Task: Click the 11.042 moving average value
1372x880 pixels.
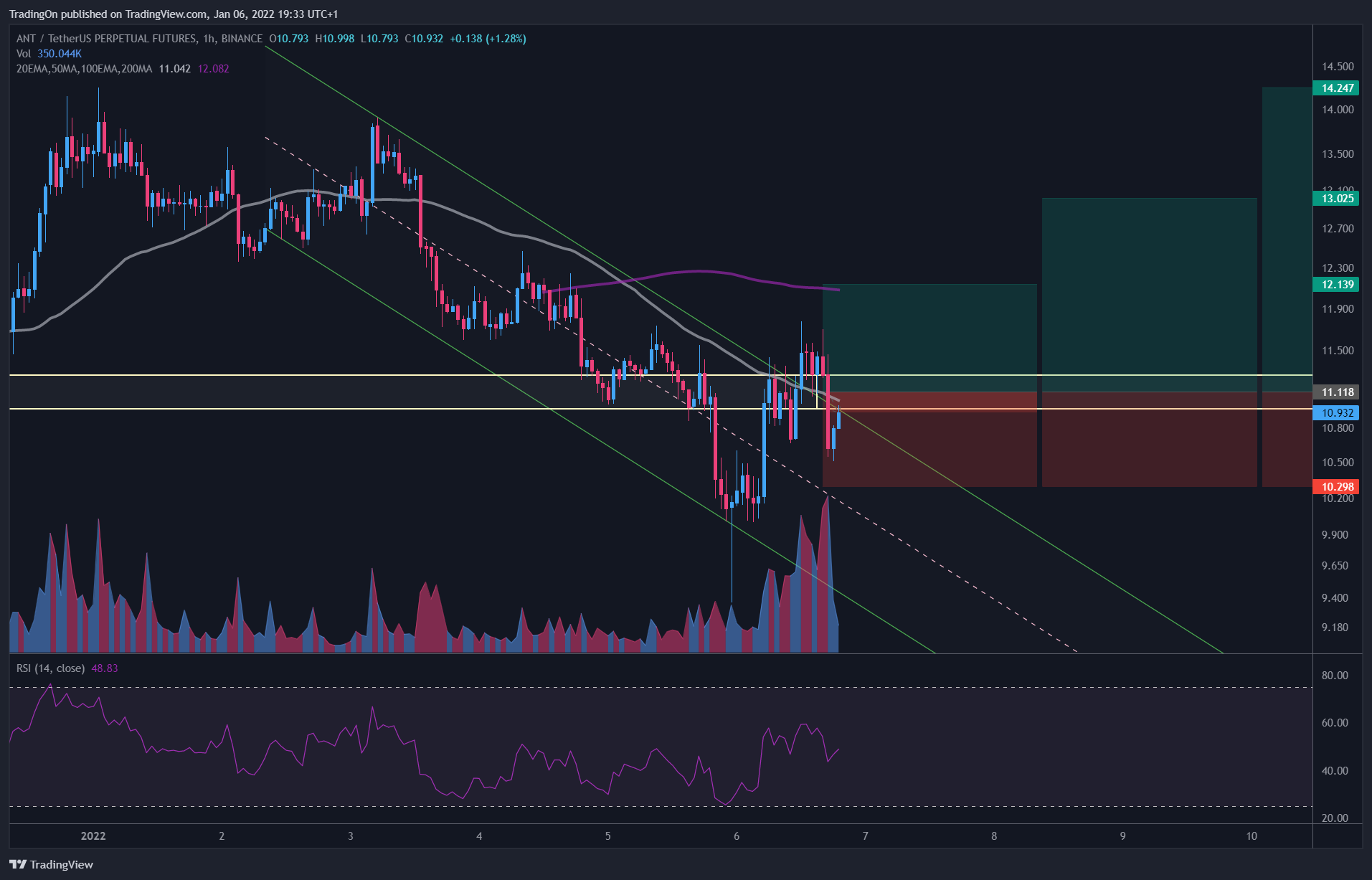Action: pos(174,69)
